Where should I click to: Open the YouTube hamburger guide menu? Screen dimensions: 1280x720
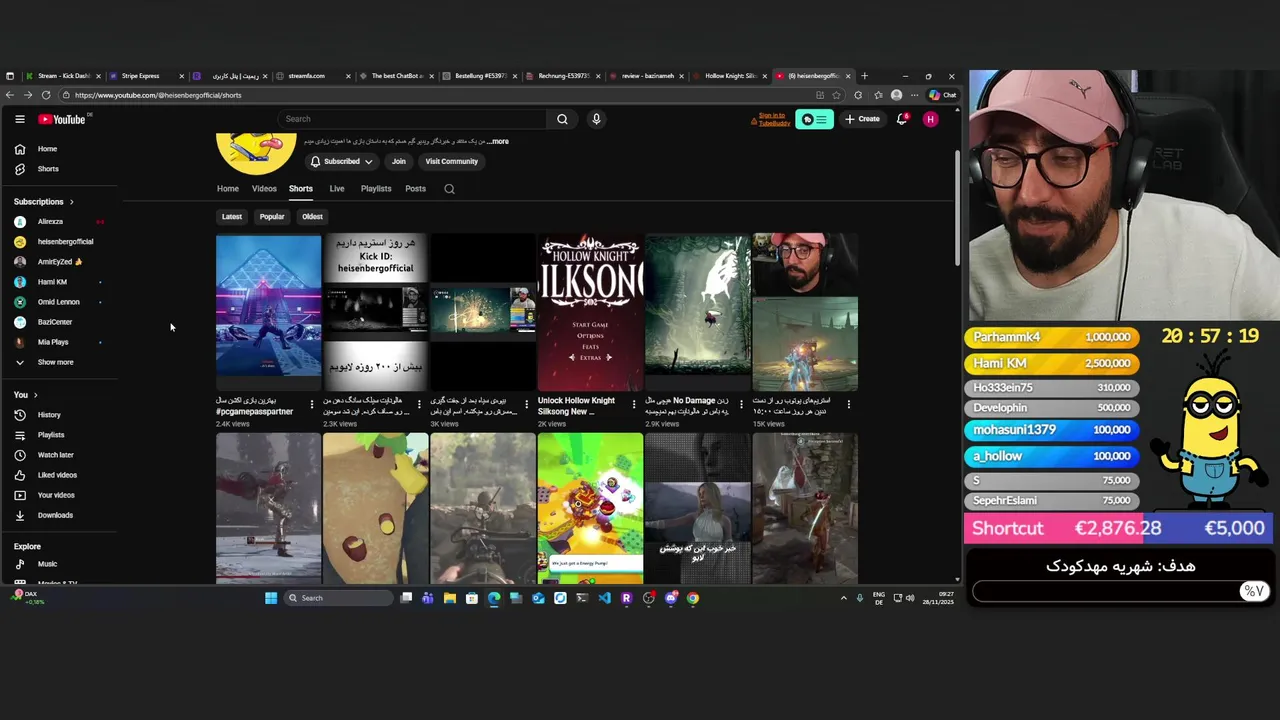coord(19,119)
